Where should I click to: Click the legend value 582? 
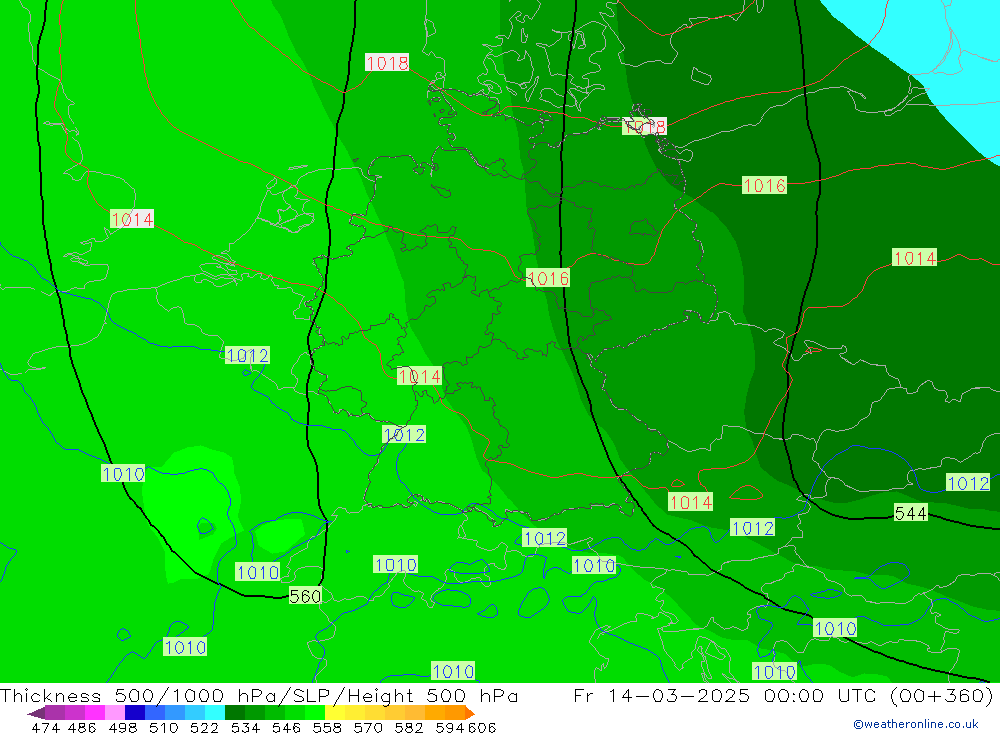(408, 728)
